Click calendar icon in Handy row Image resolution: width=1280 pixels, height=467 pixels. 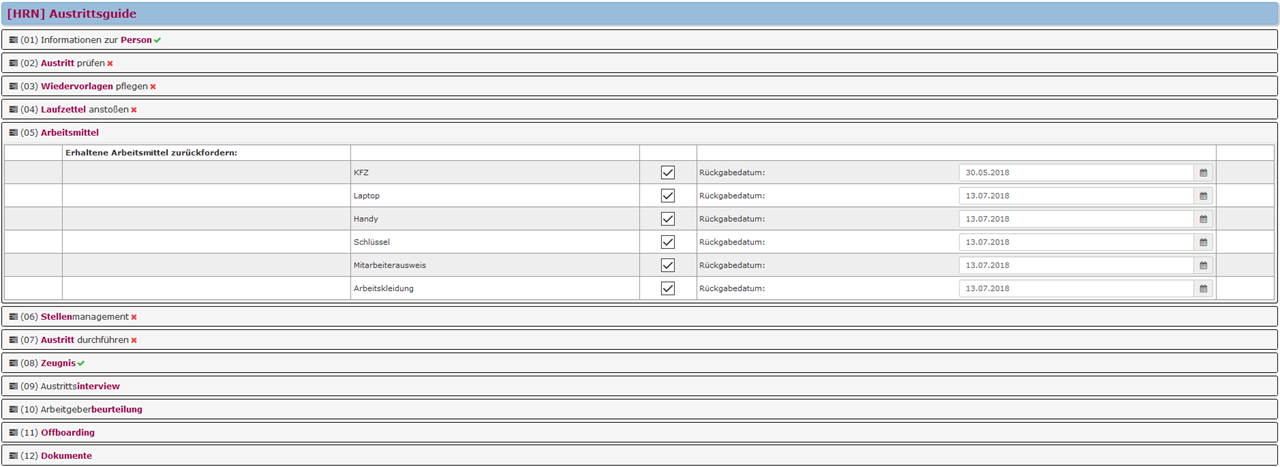point(1204,219)
